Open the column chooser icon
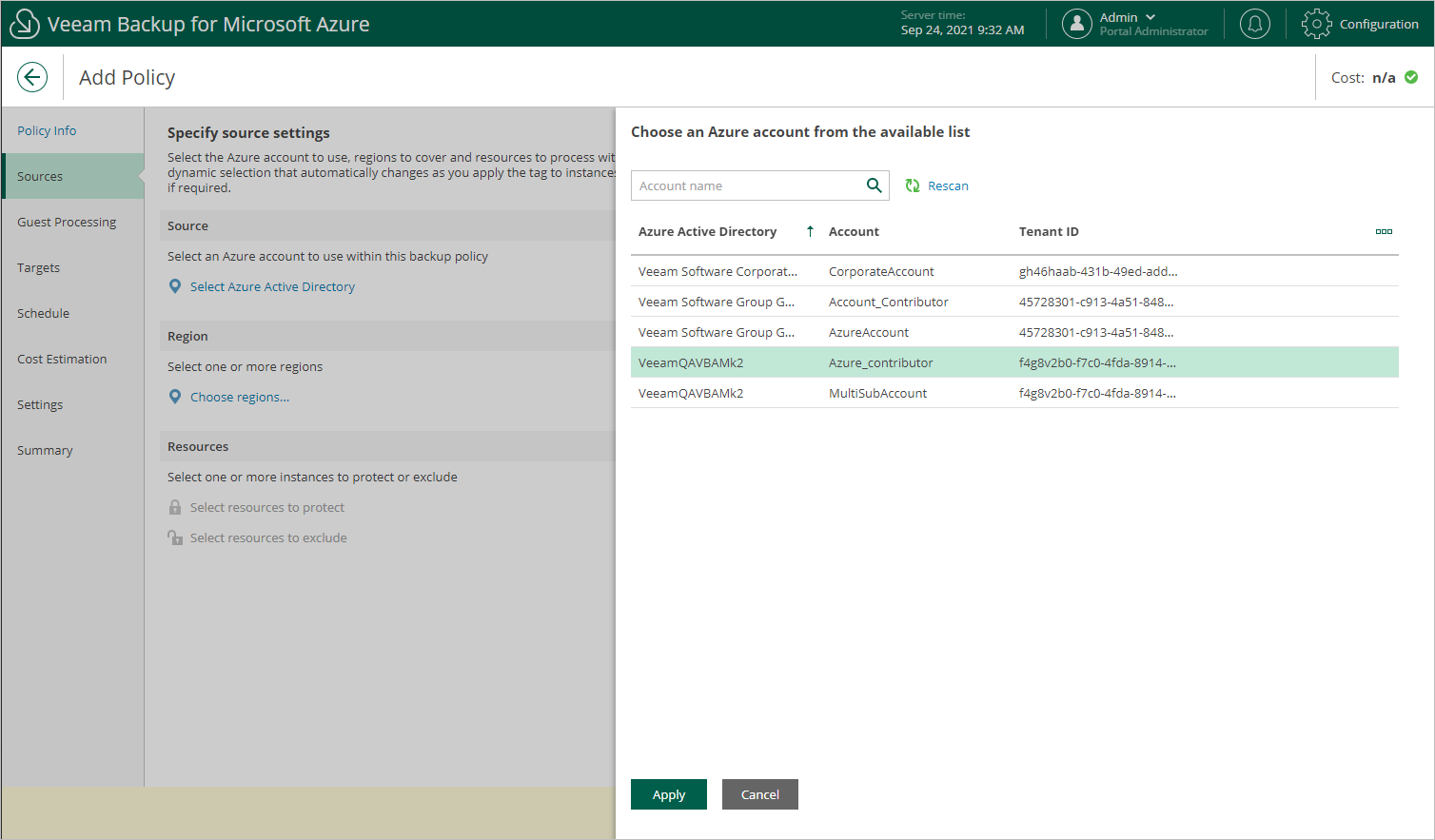 click(1384, 231)
